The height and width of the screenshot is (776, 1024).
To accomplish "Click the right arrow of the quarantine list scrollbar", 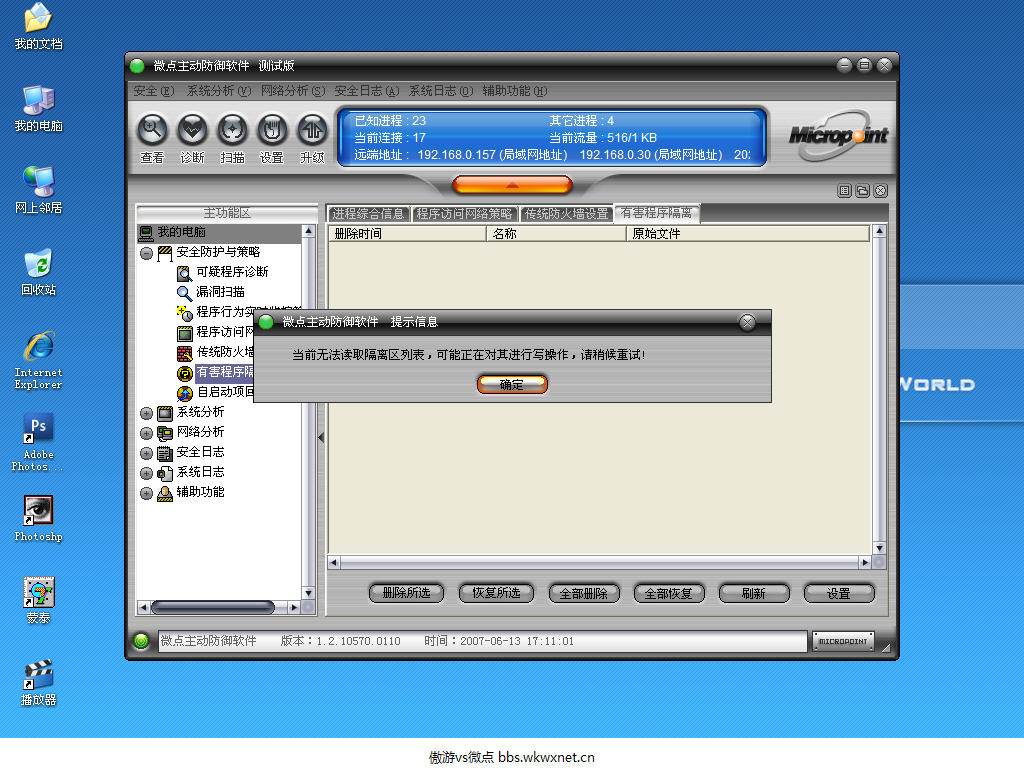I will pos(865,562).
